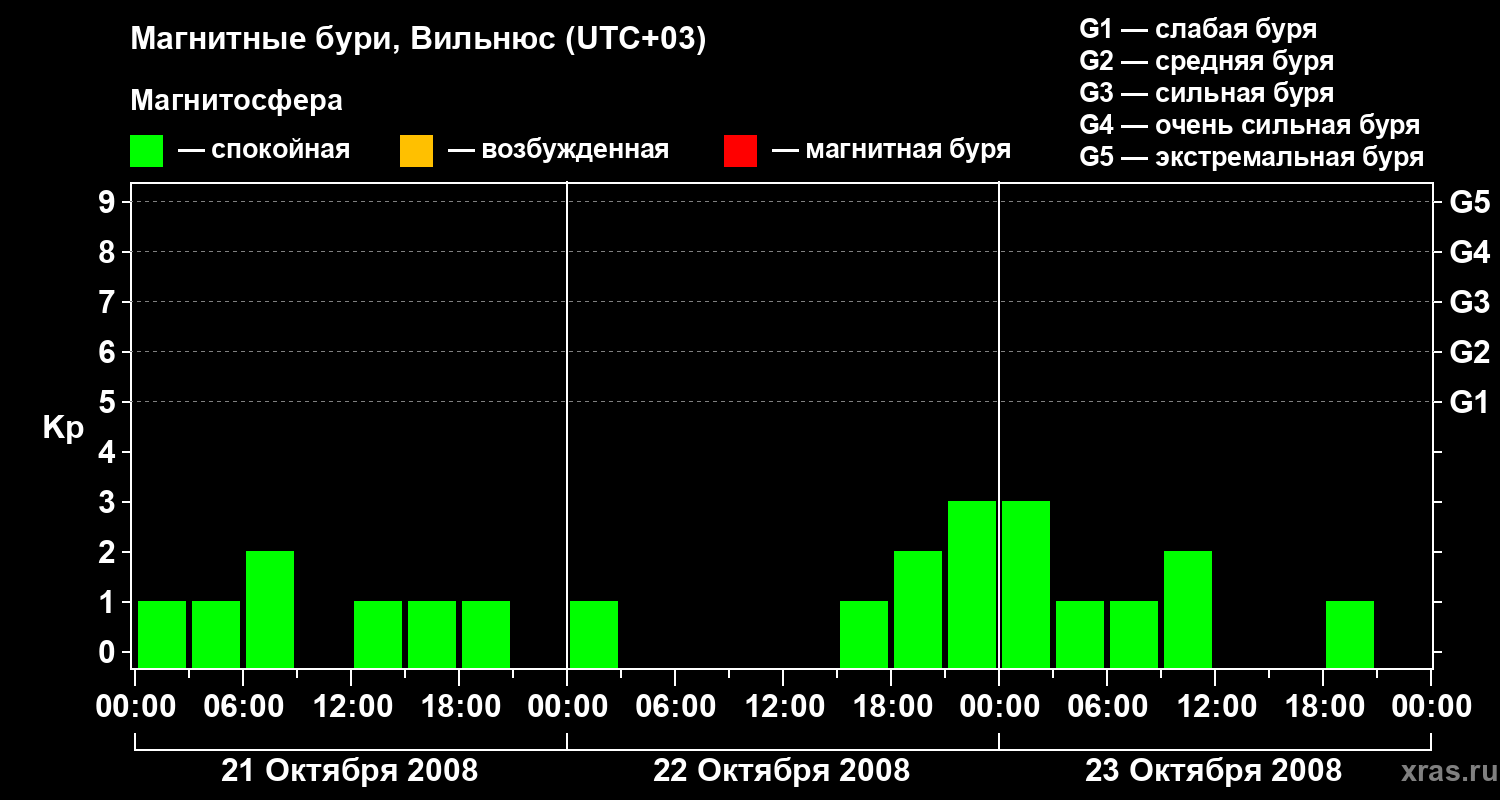This screenshot has height=800, width=1500.
Task: Click the '— возбужденная' legend label
Action: click(558, 150)
